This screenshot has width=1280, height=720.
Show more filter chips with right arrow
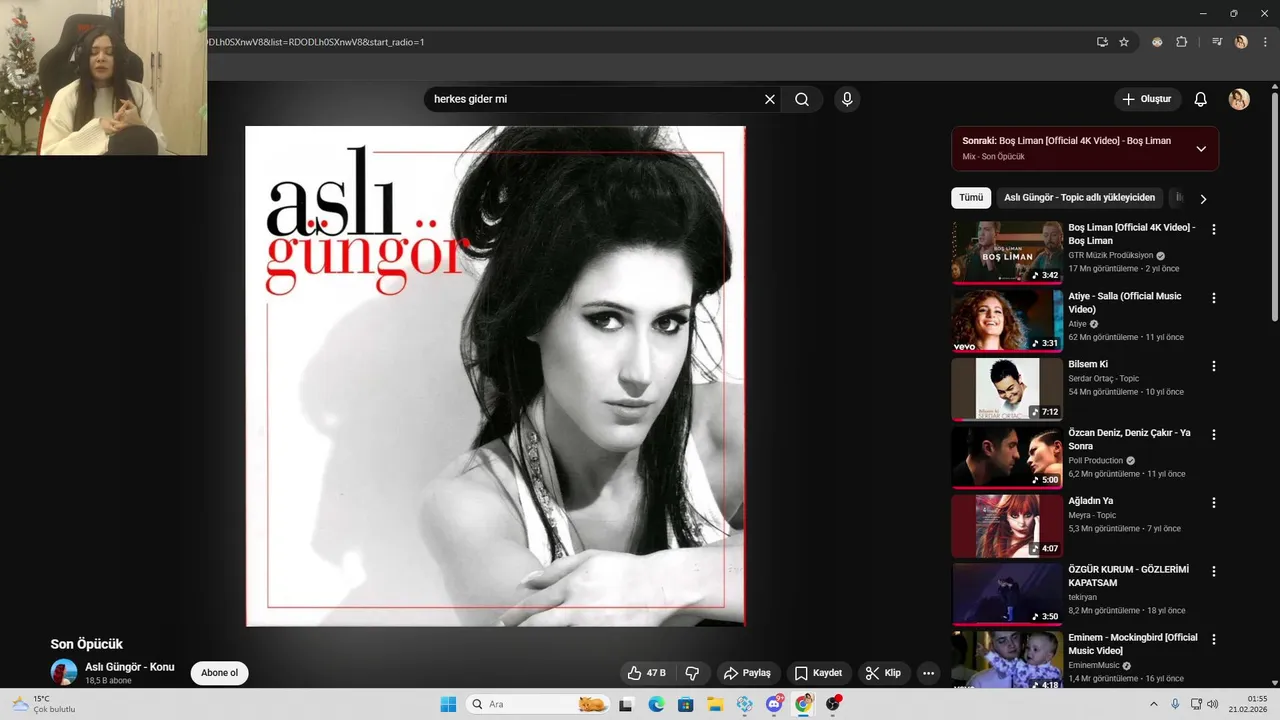click(1203, 199)
